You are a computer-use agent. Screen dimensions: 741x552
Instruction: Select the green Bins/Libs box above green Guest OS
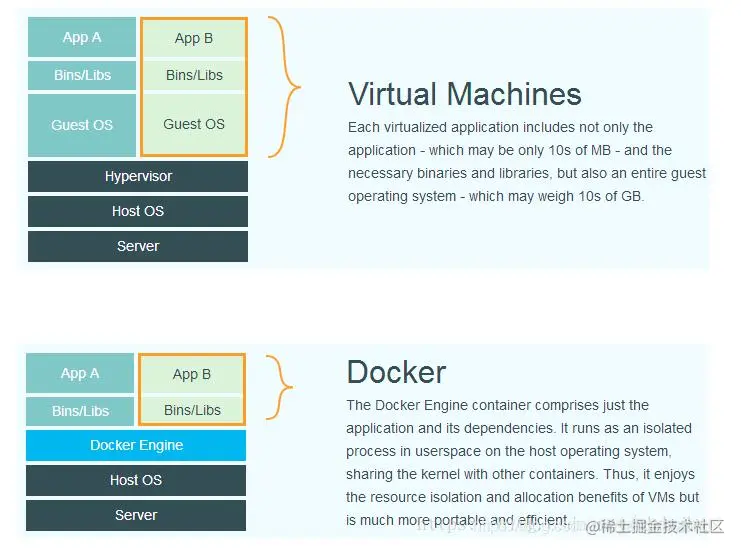(x=194, y=75)
